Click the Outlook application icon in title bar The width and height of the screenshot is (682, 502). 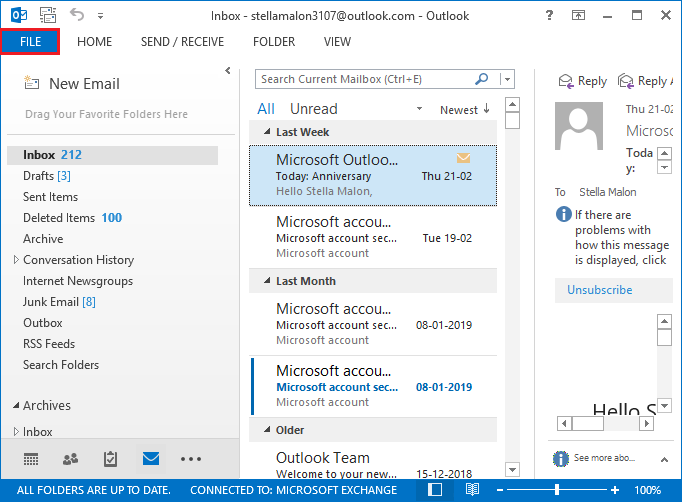(19, 16)
